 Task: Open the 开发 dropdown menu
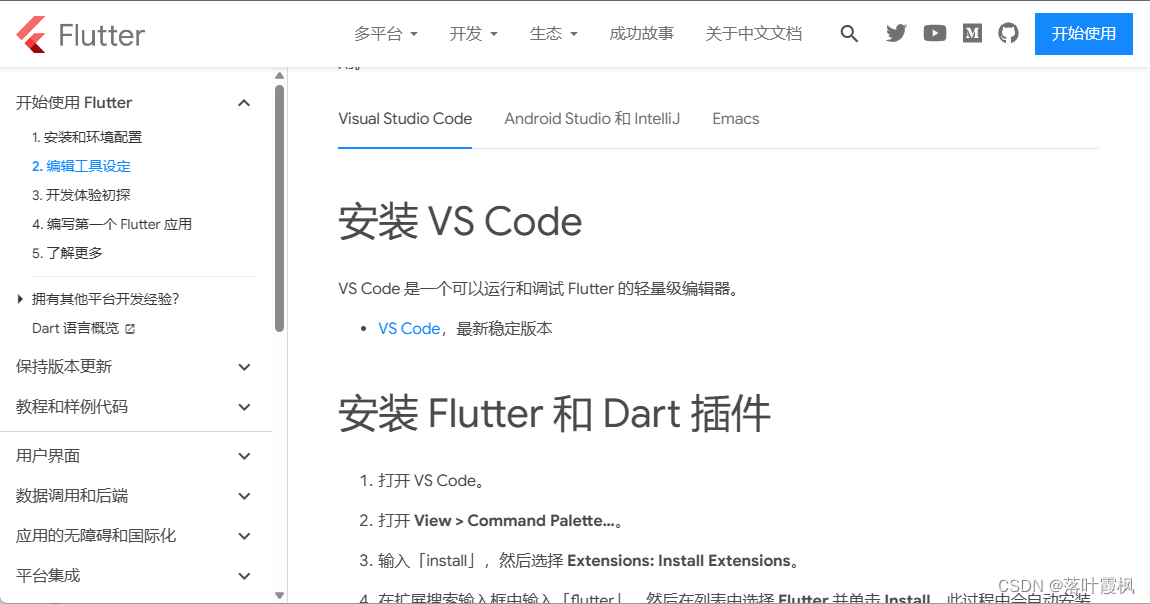click(473, 34)
